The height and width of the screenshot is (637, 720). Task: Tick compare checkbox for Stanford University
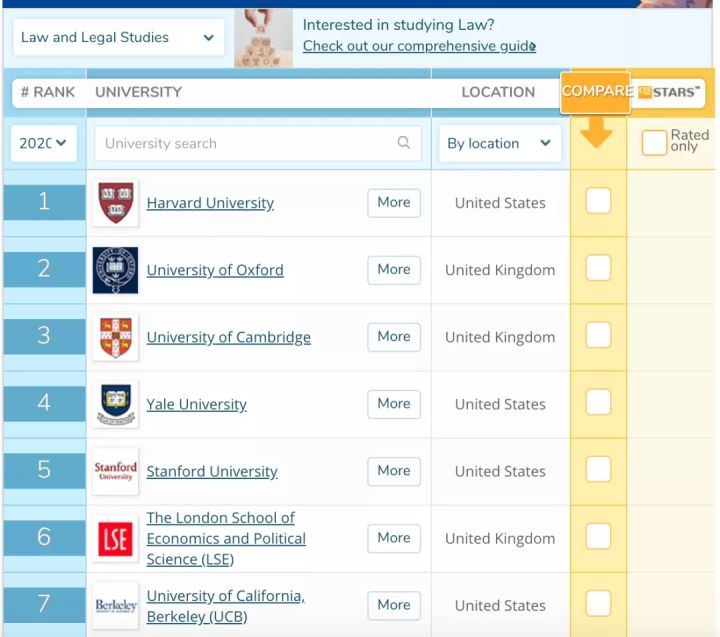[598, 469]
